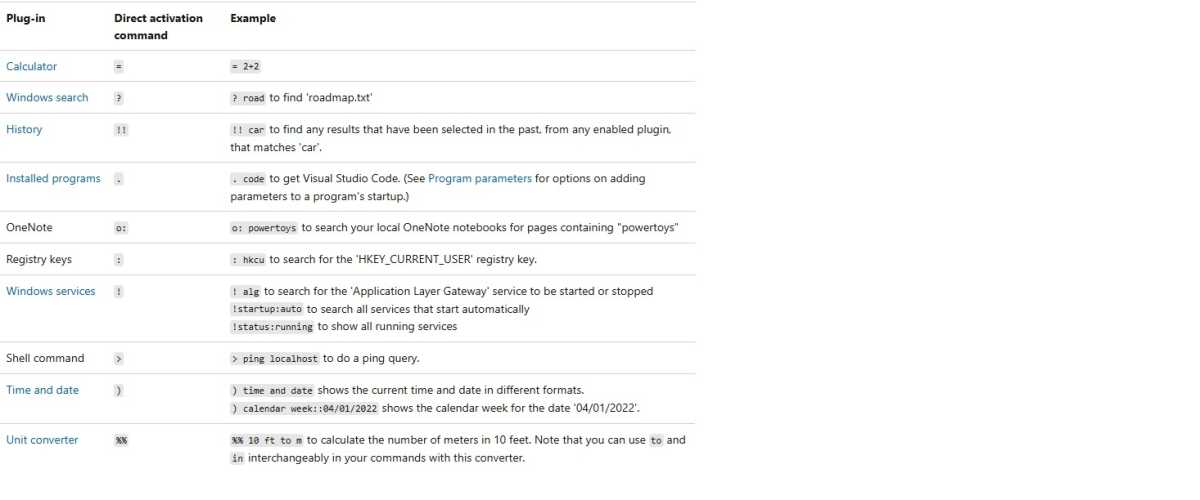The height and width of the screenshot is (500, 1200).
Task: Click the '= 2+2' example code
Action: click(x=247, y=67)
